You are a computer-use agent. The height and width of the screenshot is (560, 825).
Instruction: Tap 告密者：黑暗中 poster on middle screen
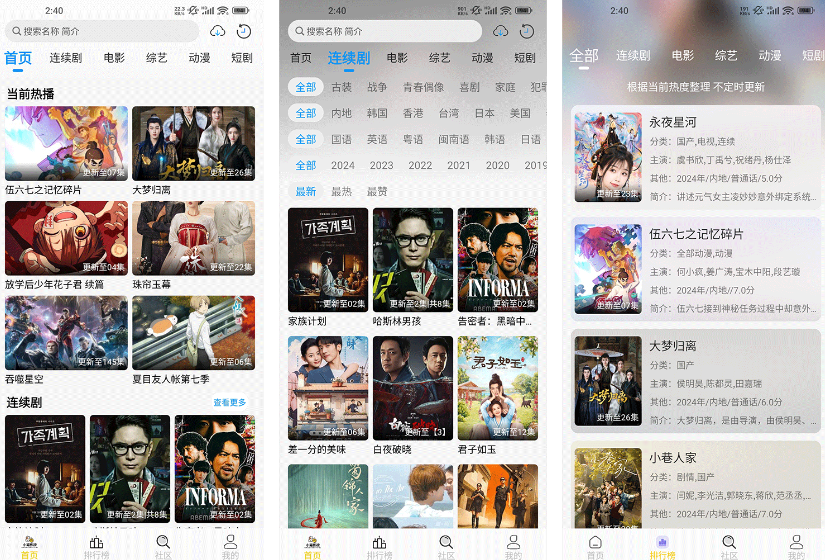click(498, 260)
